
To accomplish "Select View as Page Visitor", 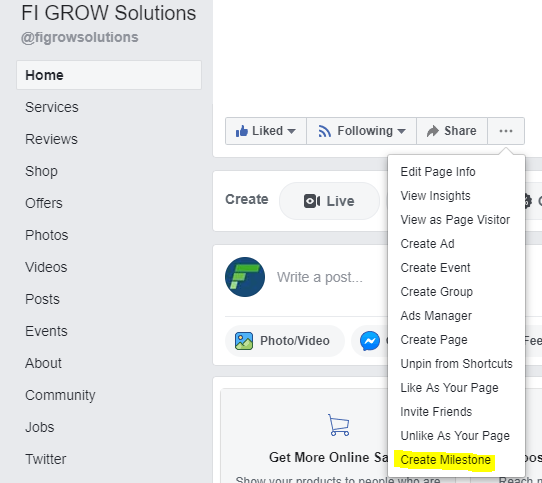I will (455, 220).
